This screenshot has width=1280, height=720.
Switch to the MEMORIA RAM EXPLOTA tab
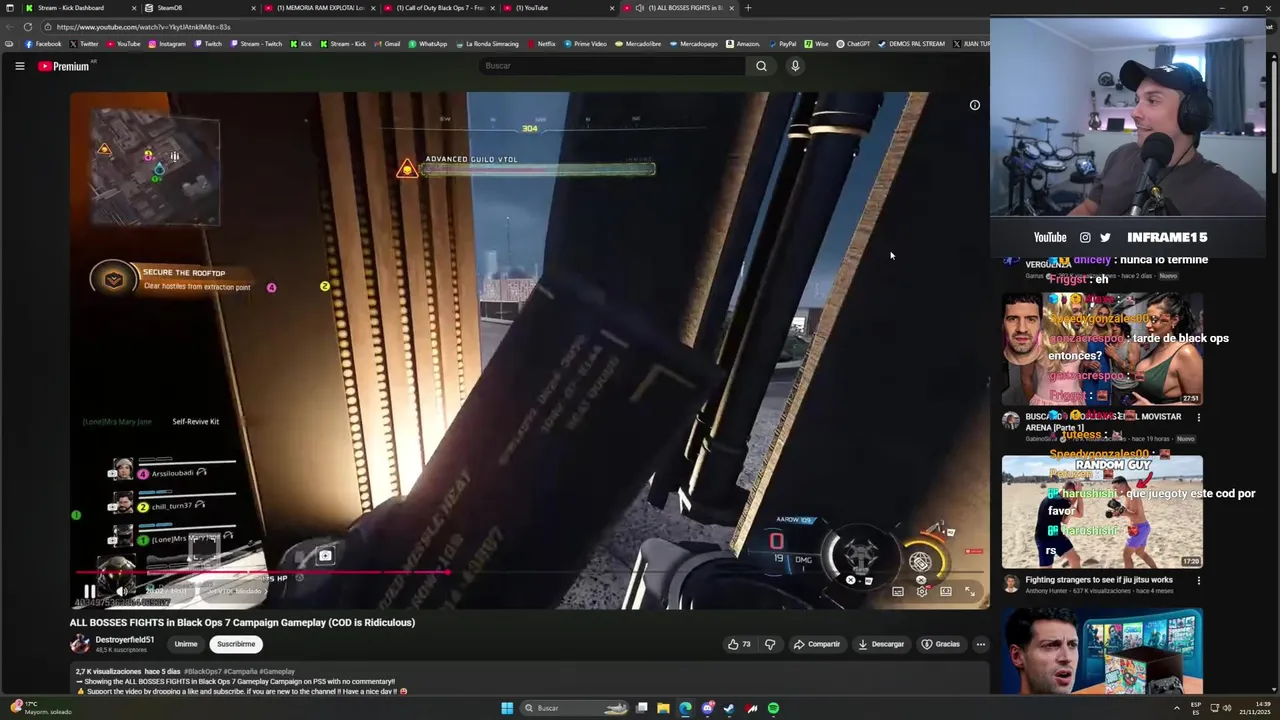pos(320,8)
